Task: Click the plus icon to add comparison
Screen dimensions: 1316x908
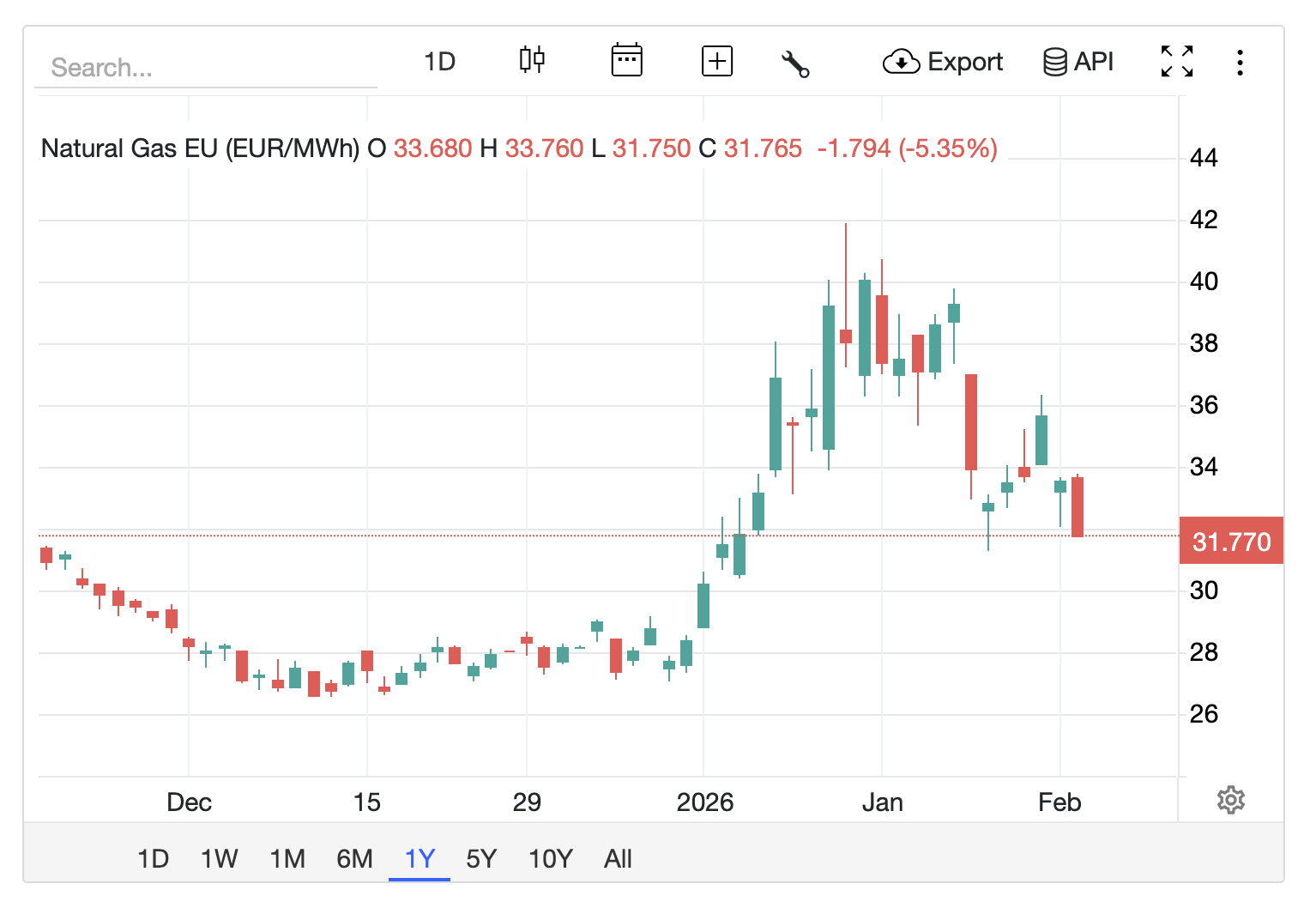Action: (x=716, y=61)
